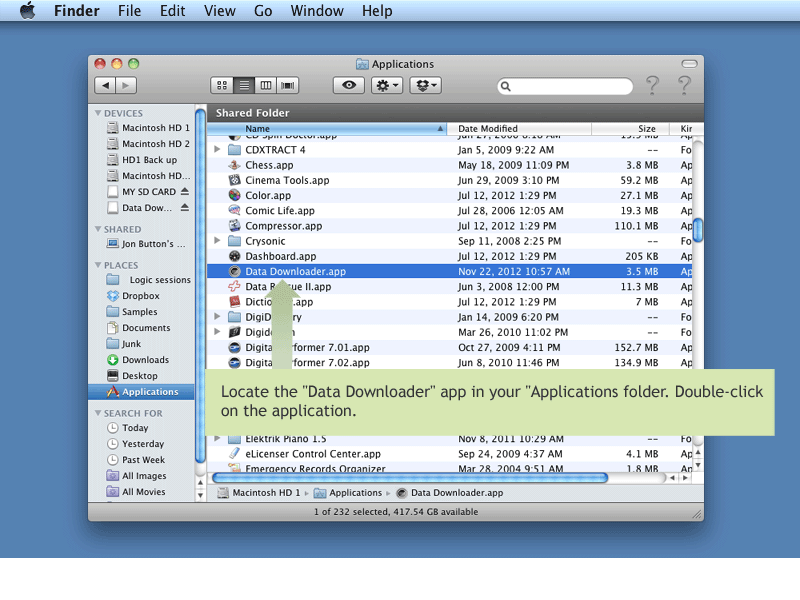
Task: Click the horizontal scrollbar in file list
Action: point(410,478)
